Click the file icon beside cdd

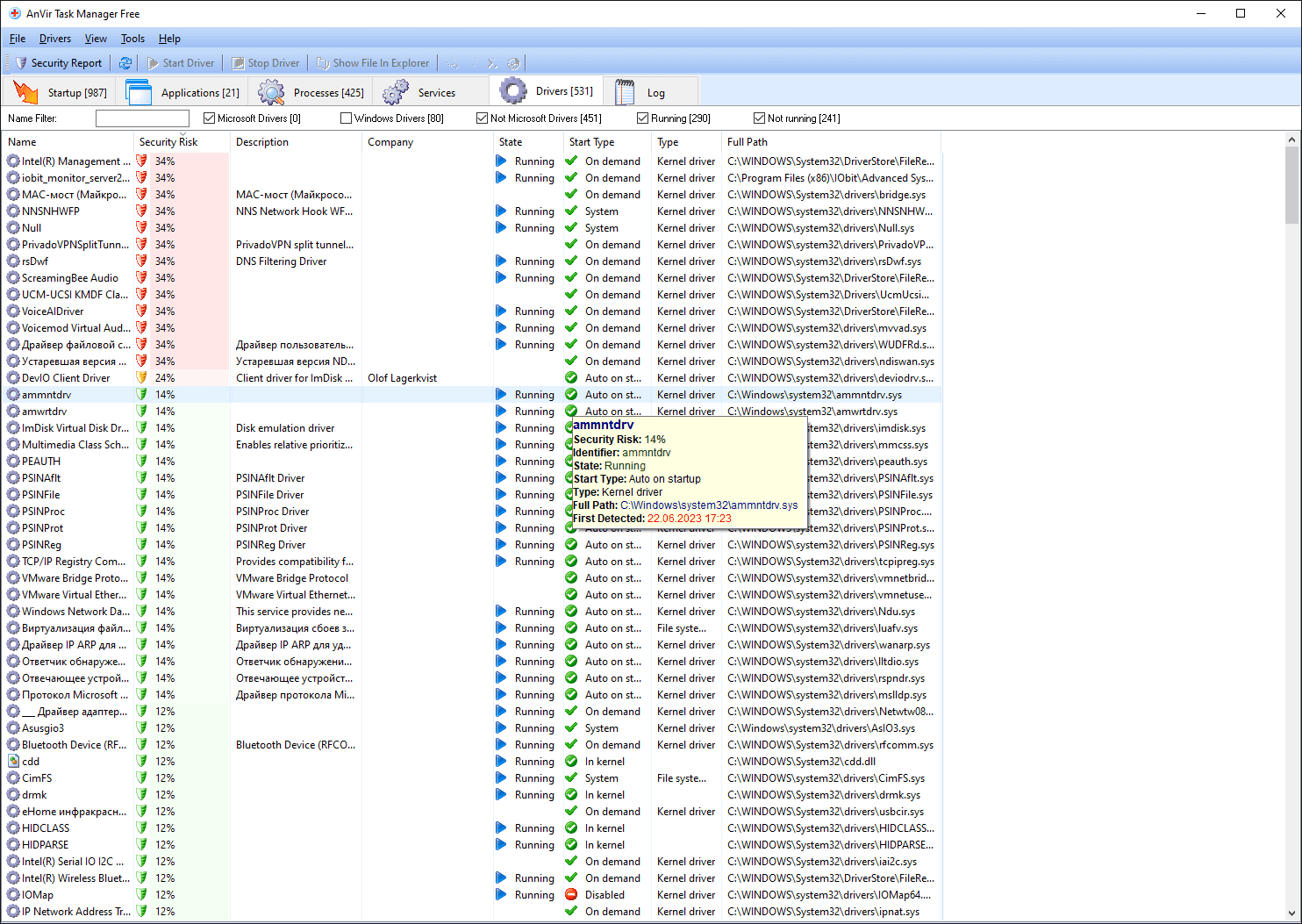(x=13, y=762)
